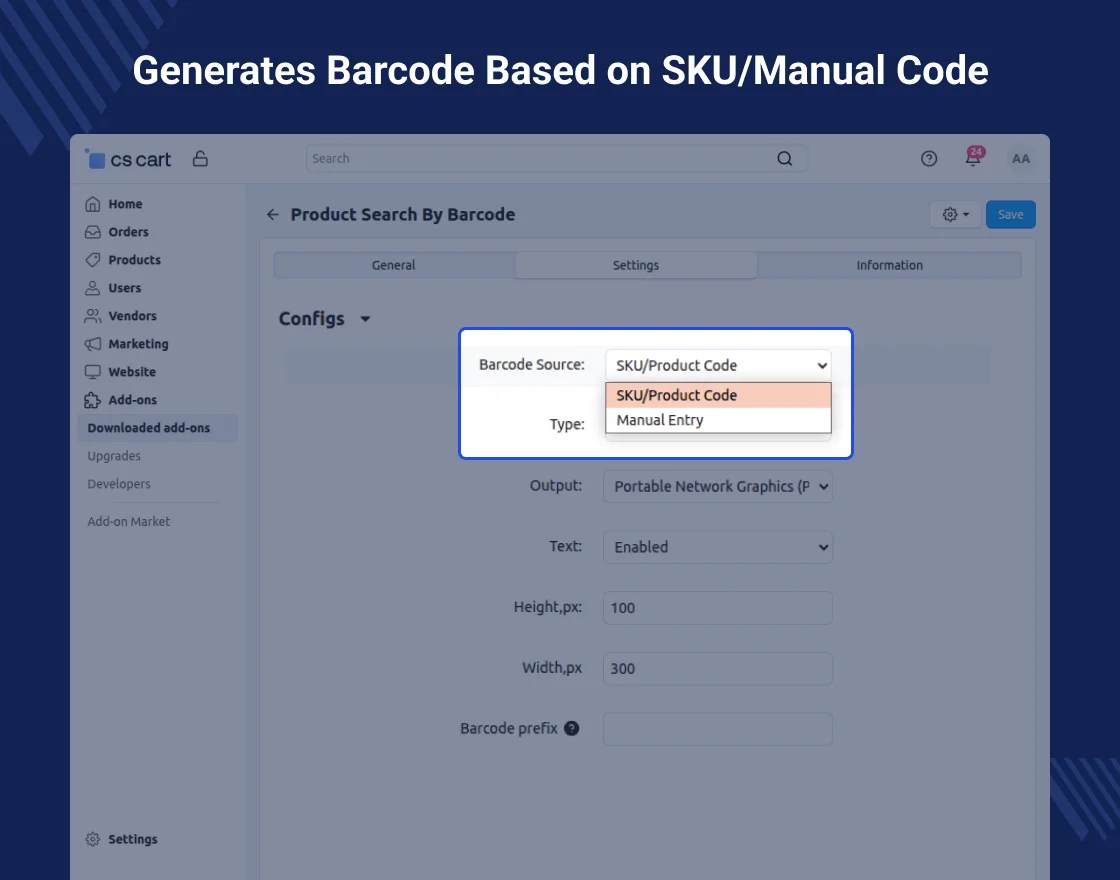Click the lock icon beside the logo
The image size is (1120, 880).
(x=200, y=158)
